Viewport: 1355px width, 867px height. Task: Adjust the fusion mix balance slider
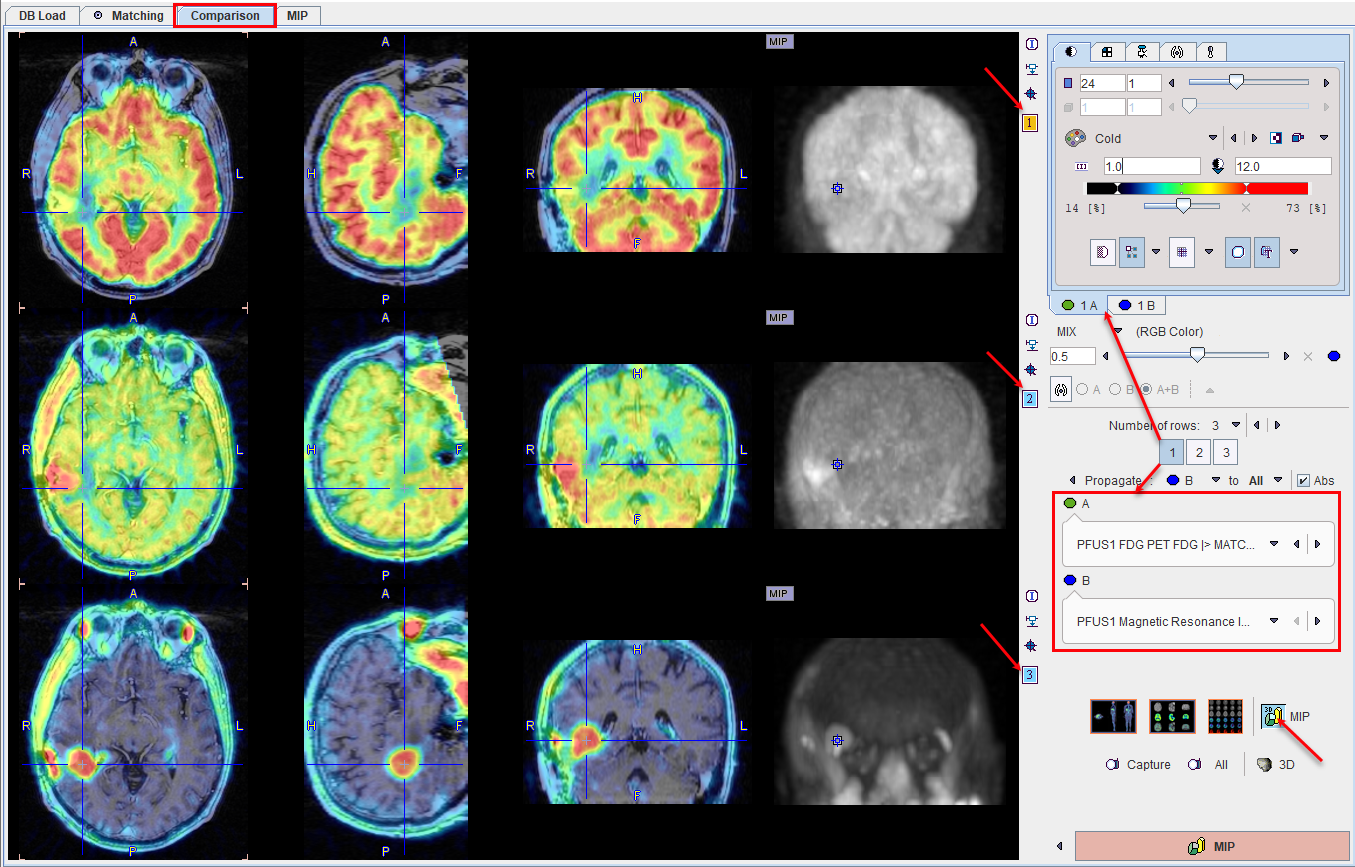[x=1196, y=355]
